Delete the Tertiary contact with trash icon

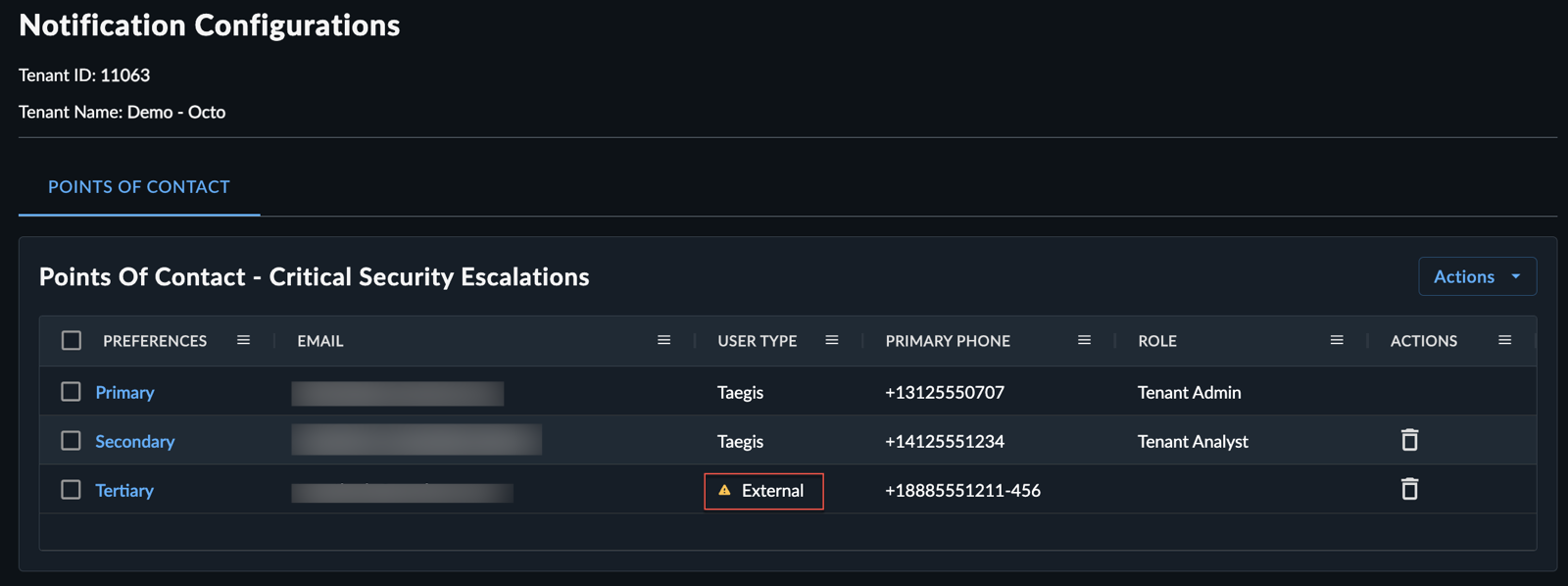click(1409, 489)
